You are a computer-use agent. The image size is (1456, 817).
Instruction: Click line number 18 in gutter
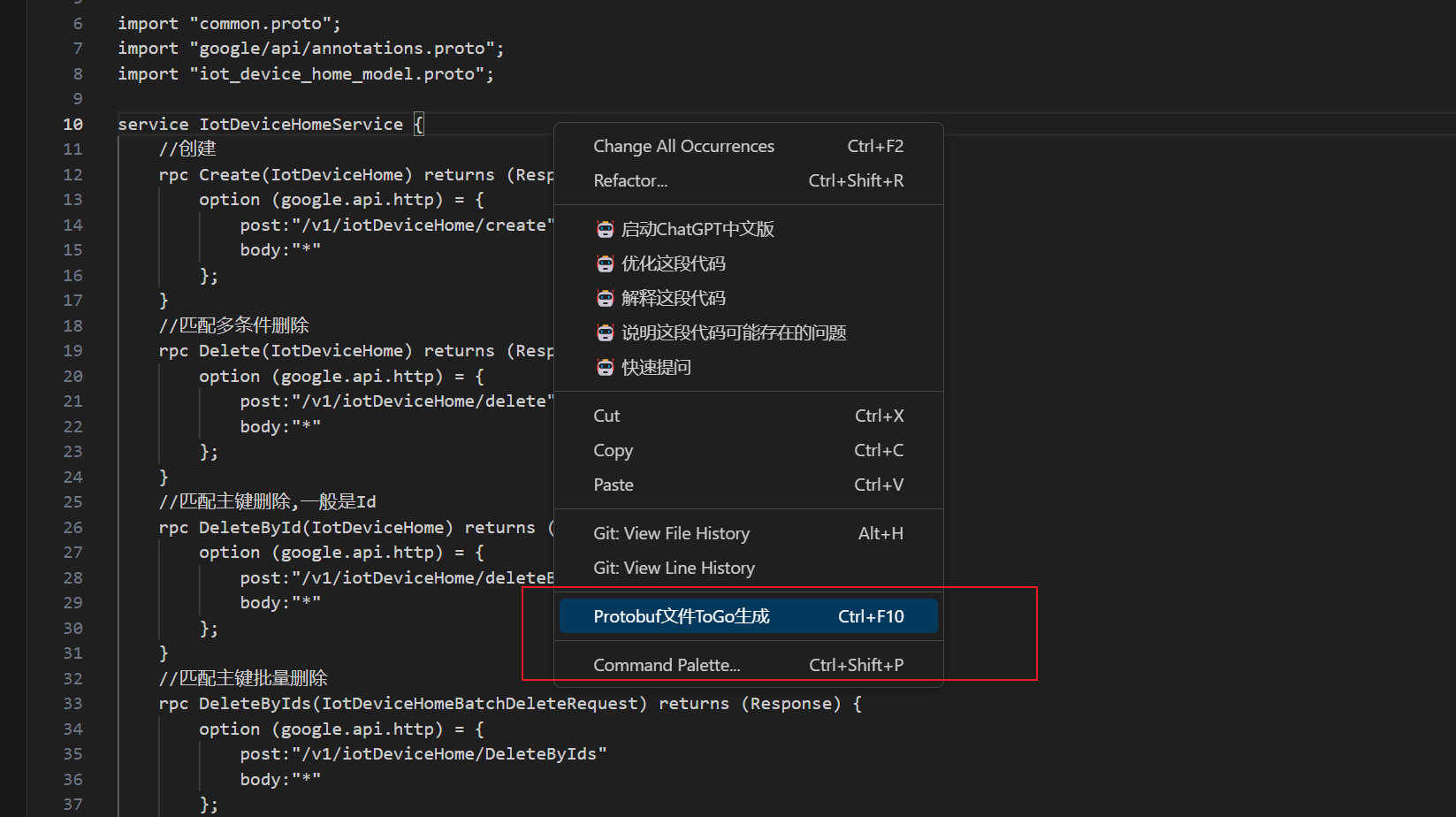click(72, 326)
